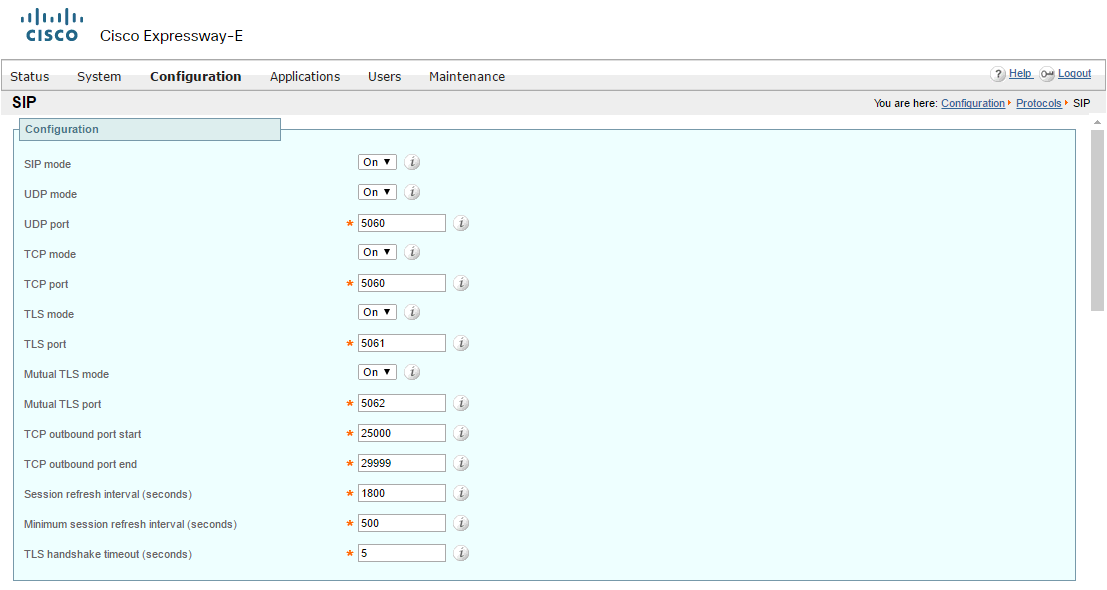
Task: Click the Mutual TLS port field
Action: pyautogui.click(x=402, y=403)
